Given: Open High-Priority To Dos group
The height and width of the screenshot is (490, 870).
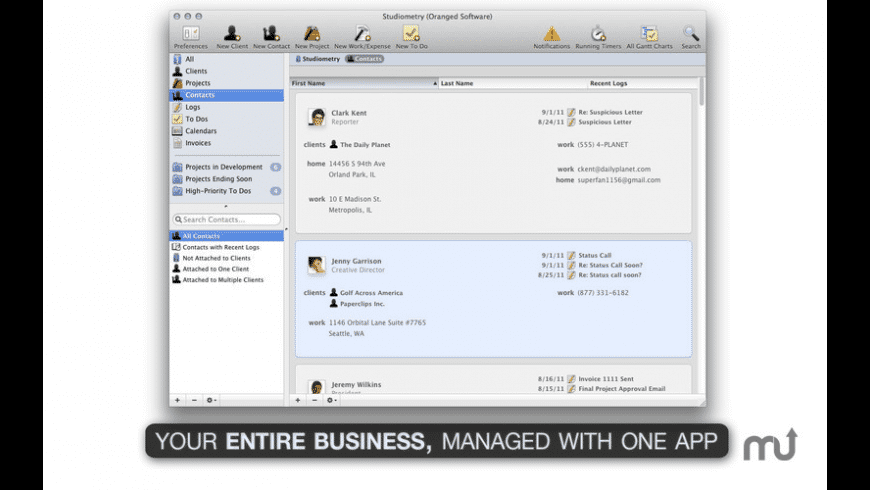Looking at the screenshot, I should [x=217, y=191].
